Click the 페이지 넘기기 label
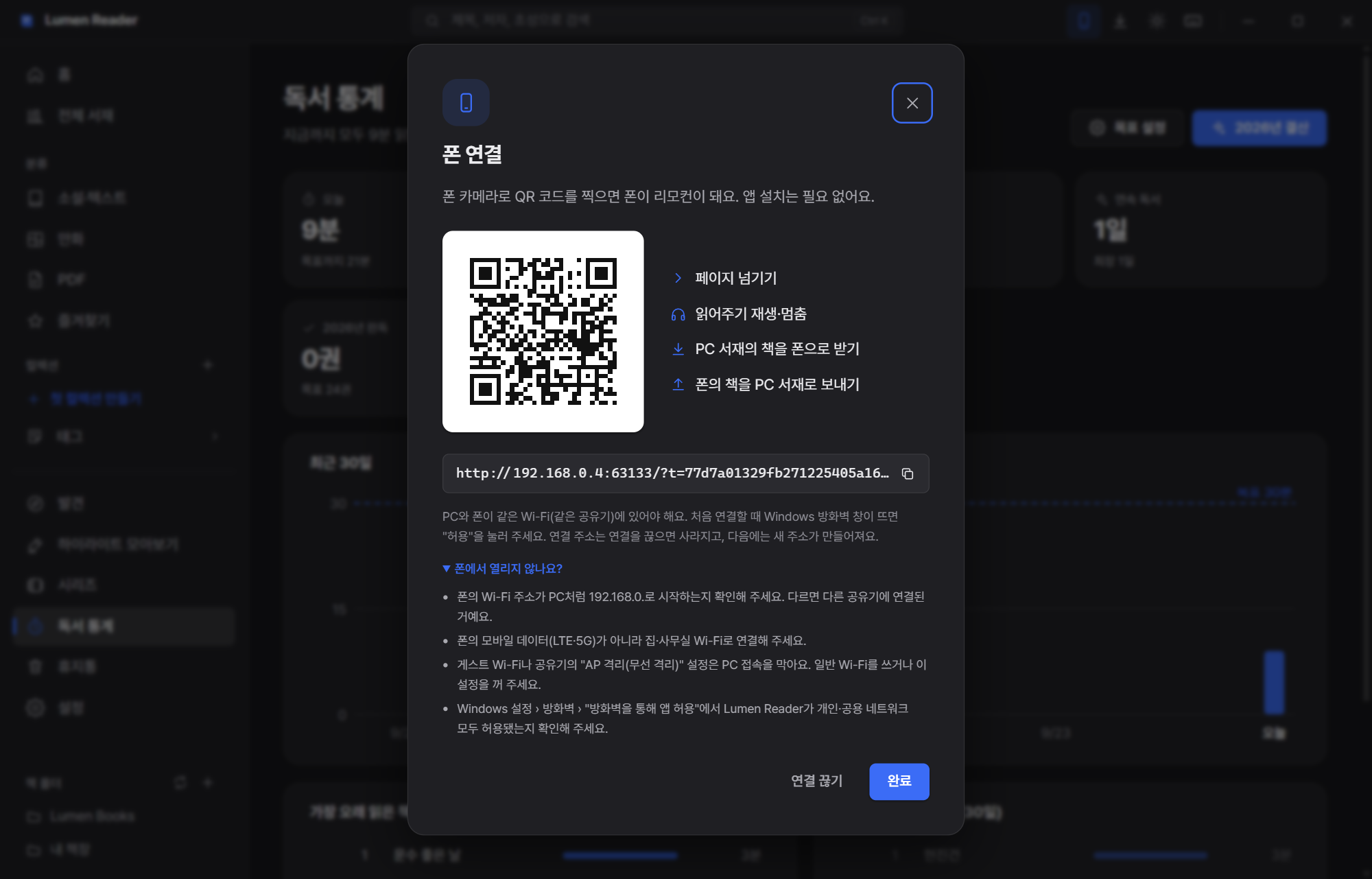Image resolution: width=1372 pixels, height=879 pixels. click(x=735, y=278)
